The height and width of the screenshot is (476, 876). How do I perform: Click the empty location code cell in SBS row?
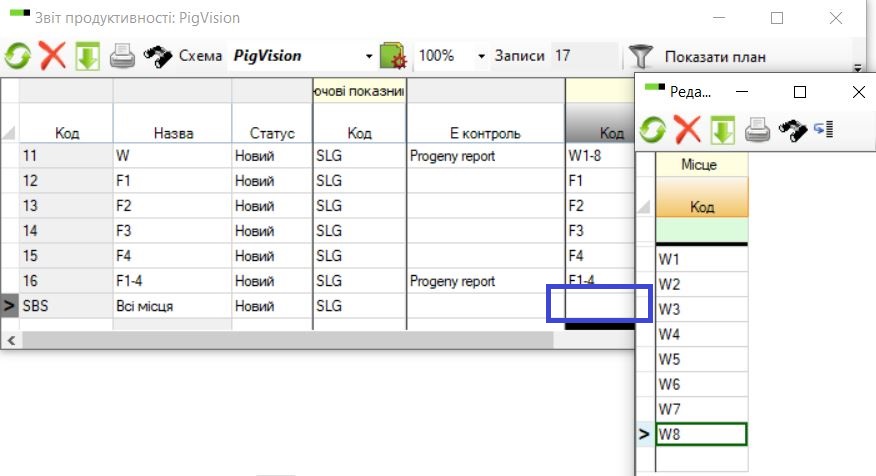(600, 304)
